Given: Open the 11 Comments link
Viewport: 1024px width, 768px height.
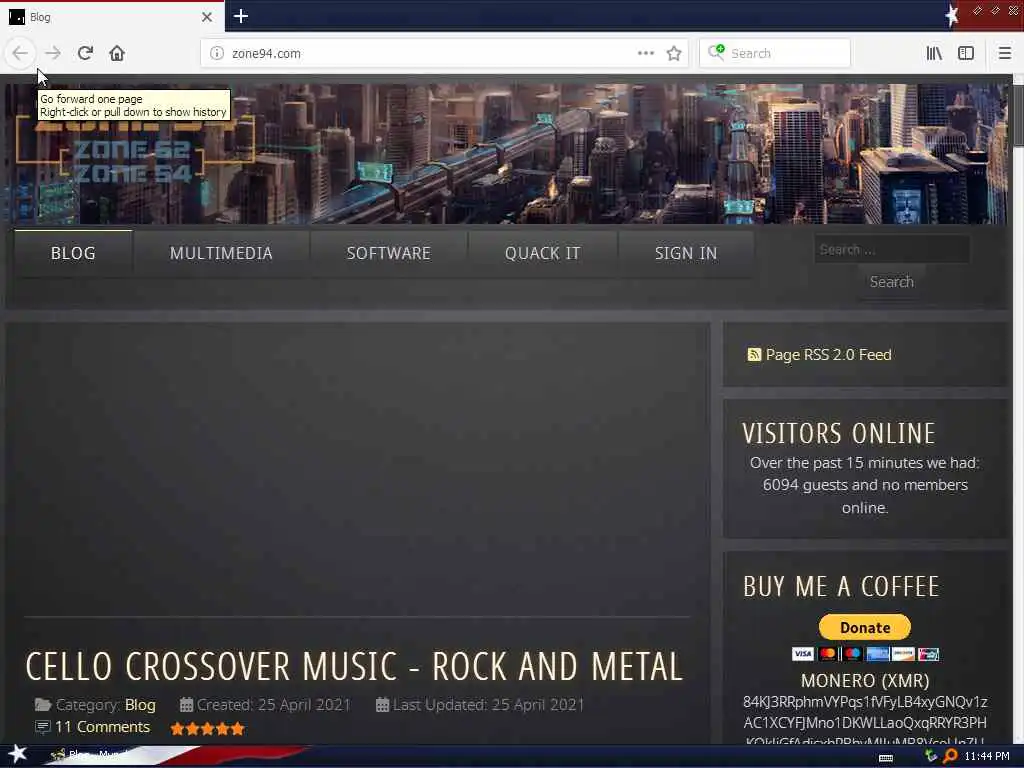Looking at the screenshot, I should (103, 727).
